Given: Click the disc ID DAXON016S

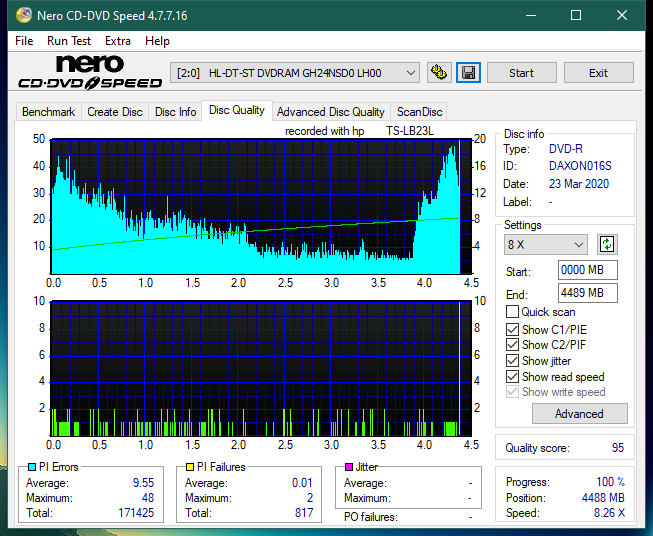Looking at the screenshot, I should tap(580, 166).
